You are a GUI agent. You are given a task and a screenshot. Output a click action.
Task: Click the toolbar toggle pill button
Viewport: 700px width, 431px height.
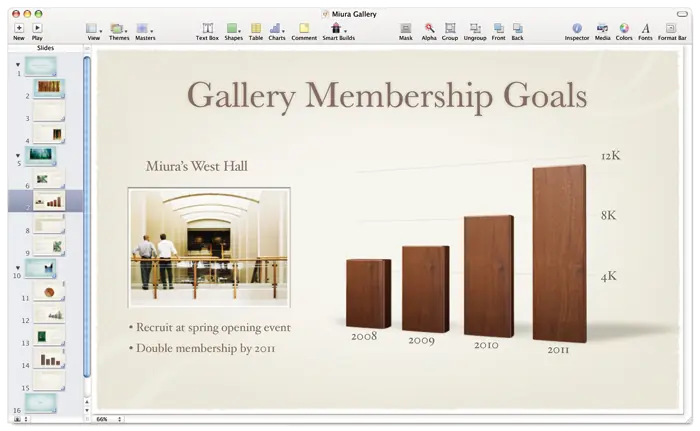click(682, 14)
